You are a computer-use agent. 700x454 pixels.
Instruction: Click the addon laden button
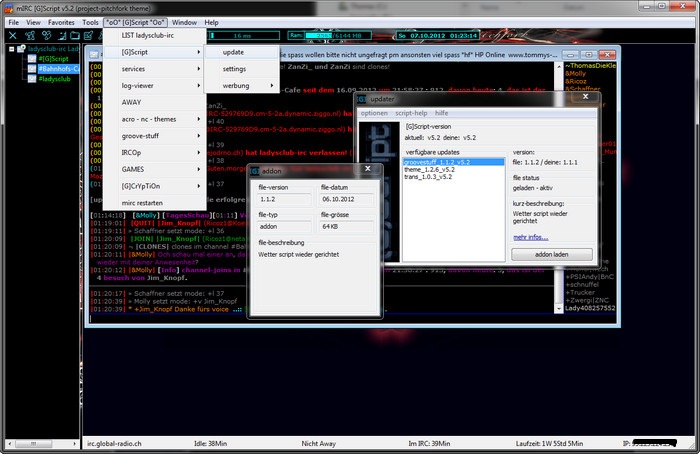coord(552,254)
